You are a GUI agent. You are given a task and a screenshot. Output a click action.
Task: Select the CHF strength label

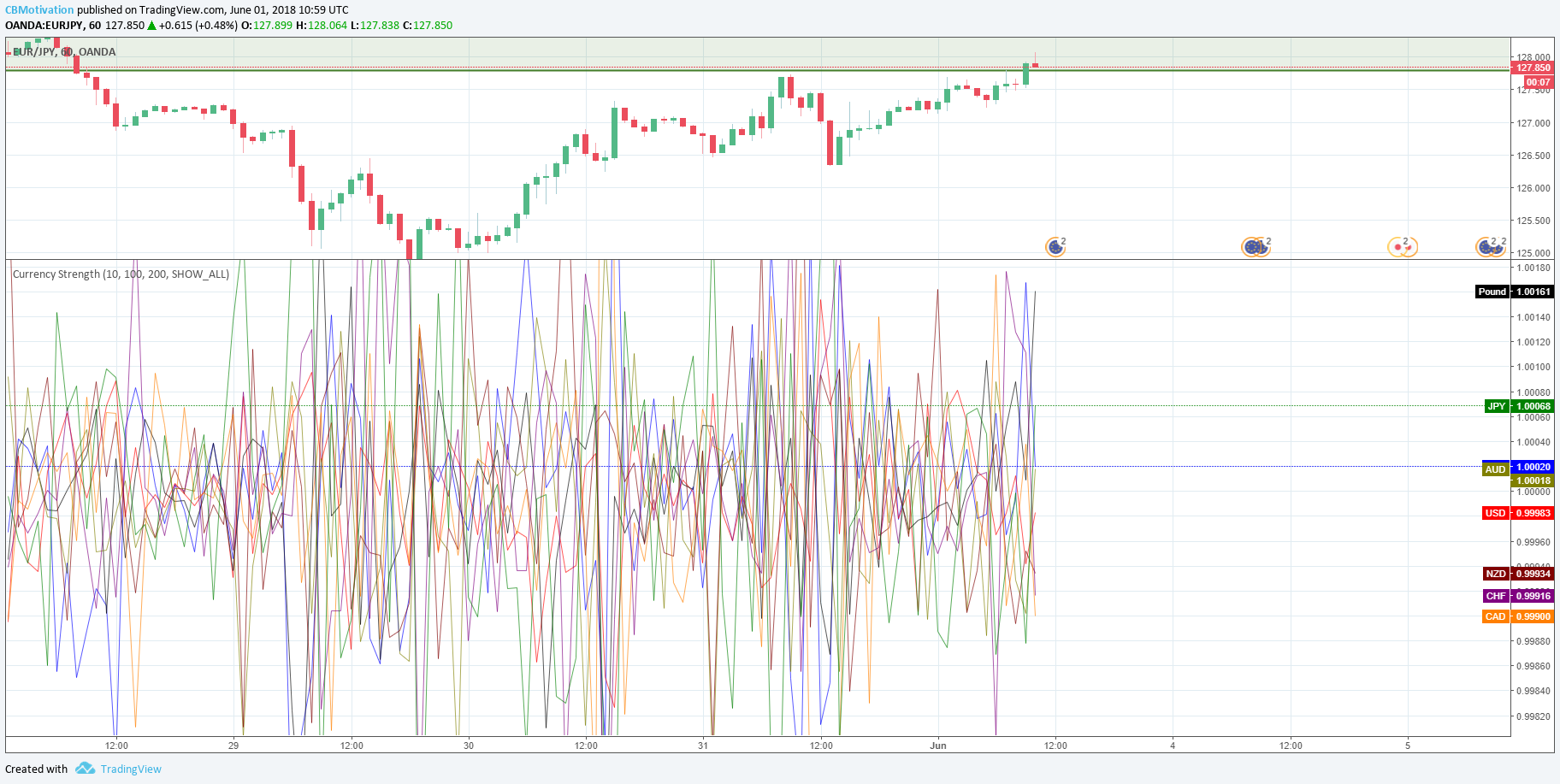point(1496,596)
